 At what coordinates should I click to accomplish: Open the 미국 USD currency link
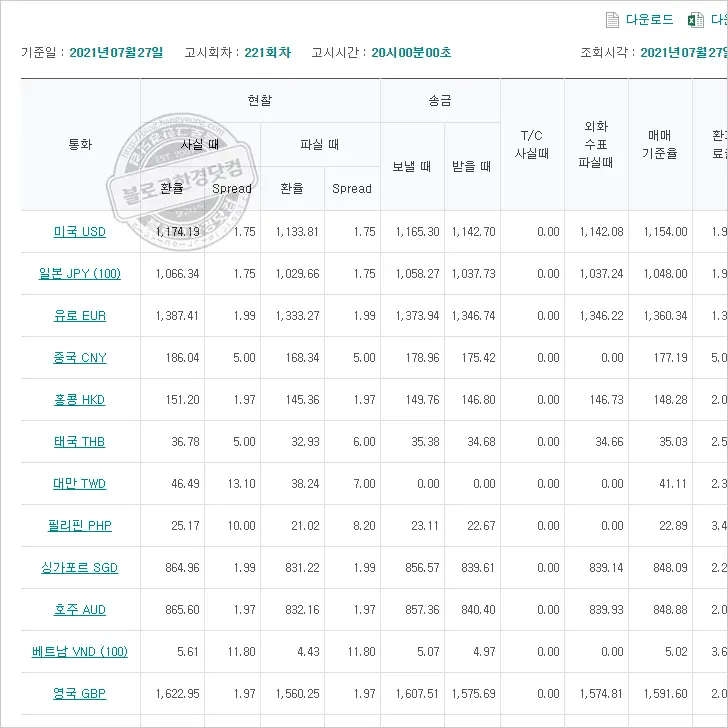80,232
